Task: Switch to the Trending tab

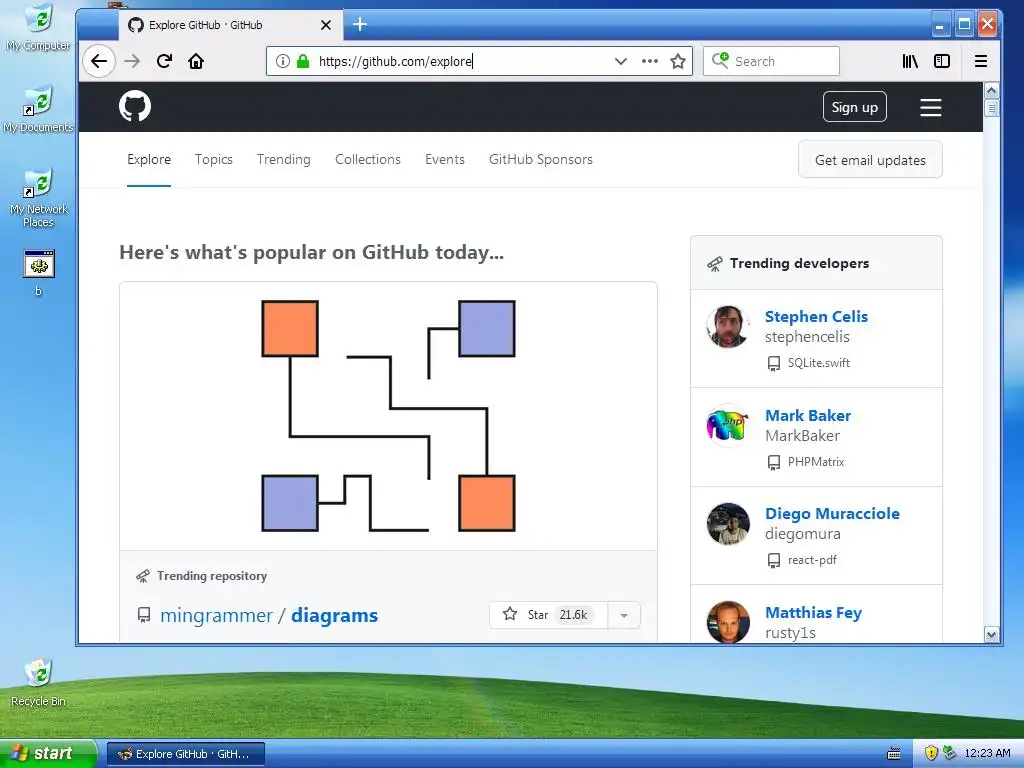Action: [x=283, y=159]
